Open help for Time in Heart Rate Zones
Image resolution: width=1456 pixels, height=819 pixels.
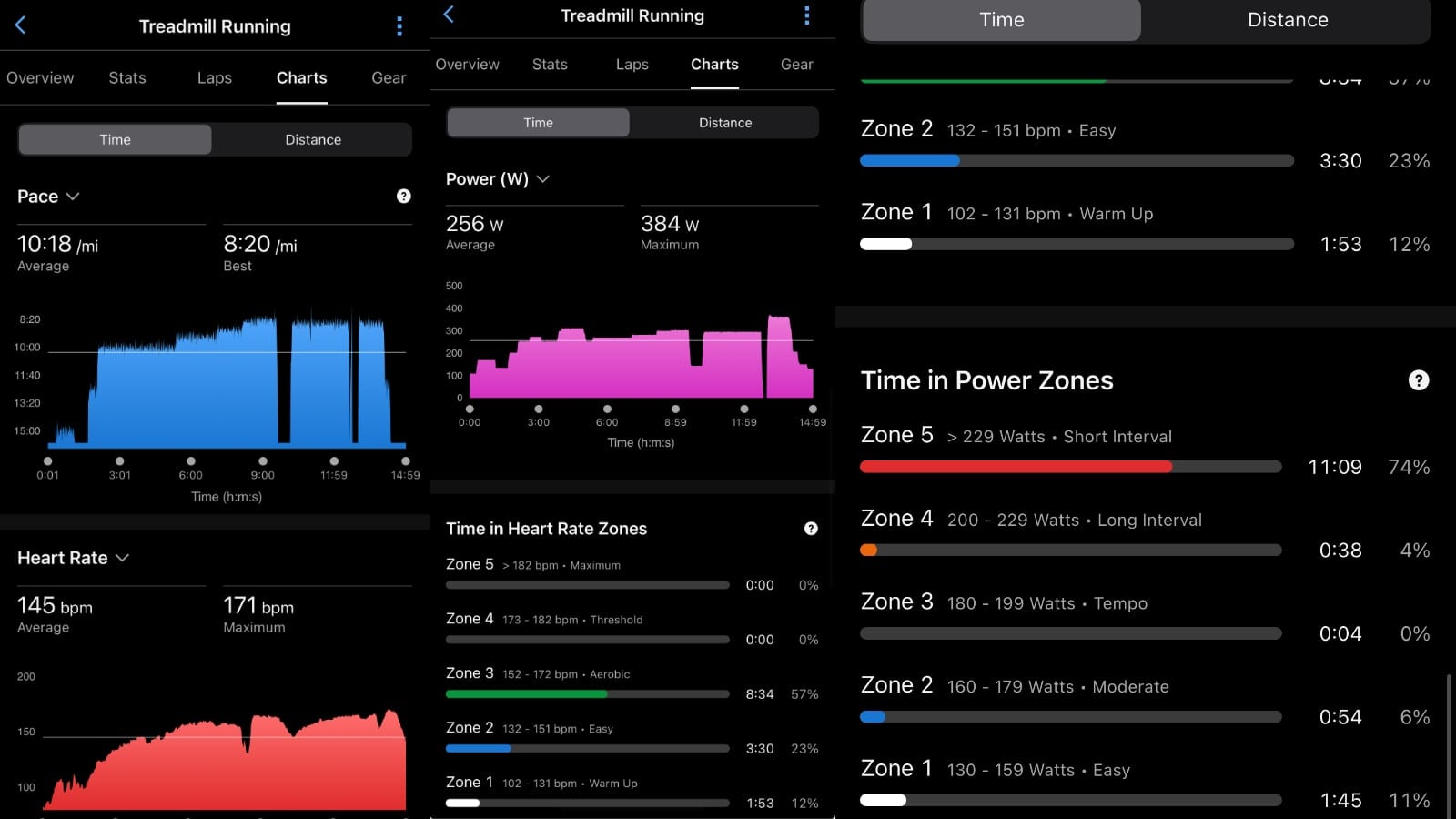(x=811, y=529)
